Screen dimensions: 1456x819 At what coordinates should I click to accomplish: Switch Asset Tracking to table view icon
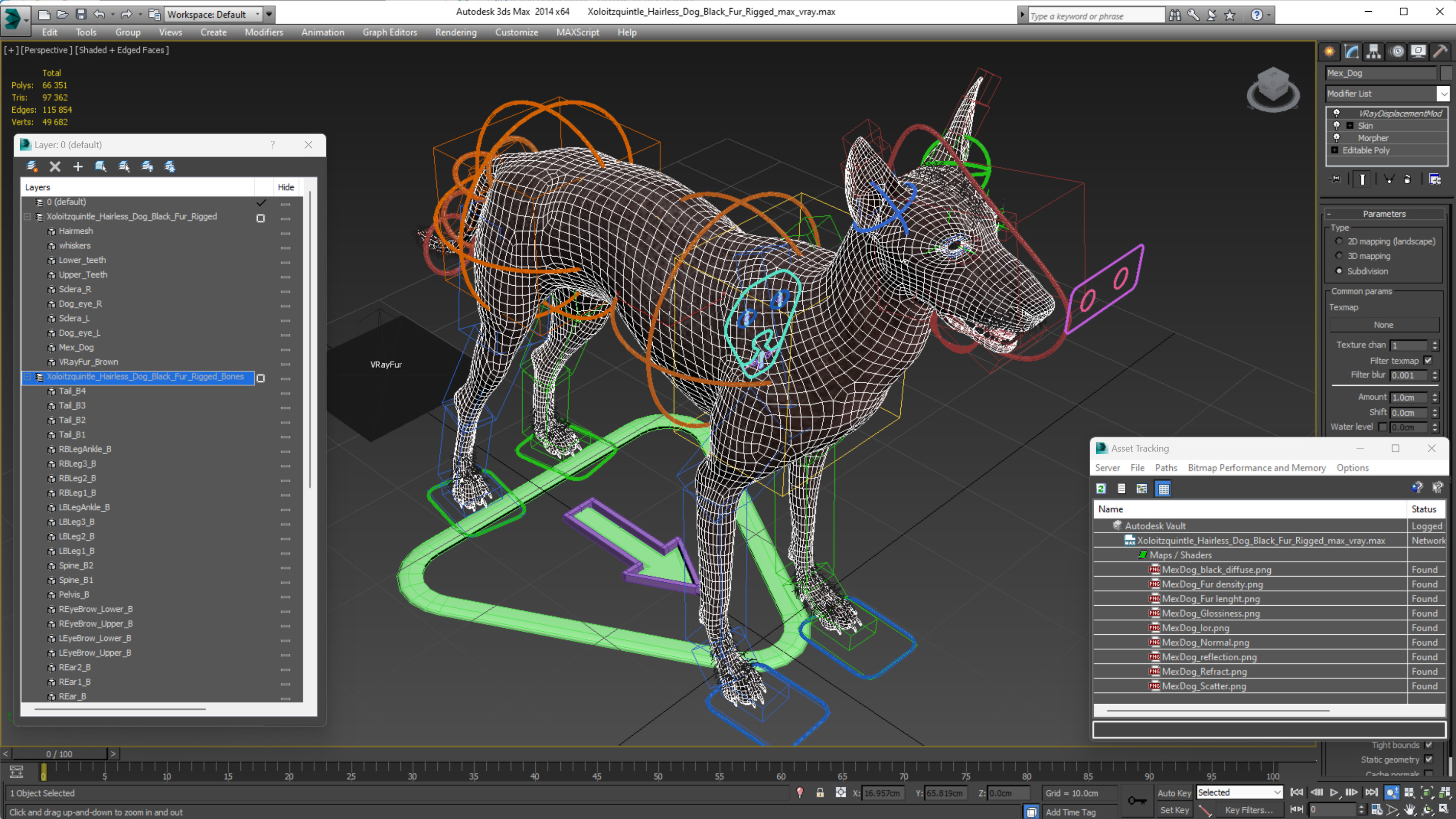[1163, 488]
